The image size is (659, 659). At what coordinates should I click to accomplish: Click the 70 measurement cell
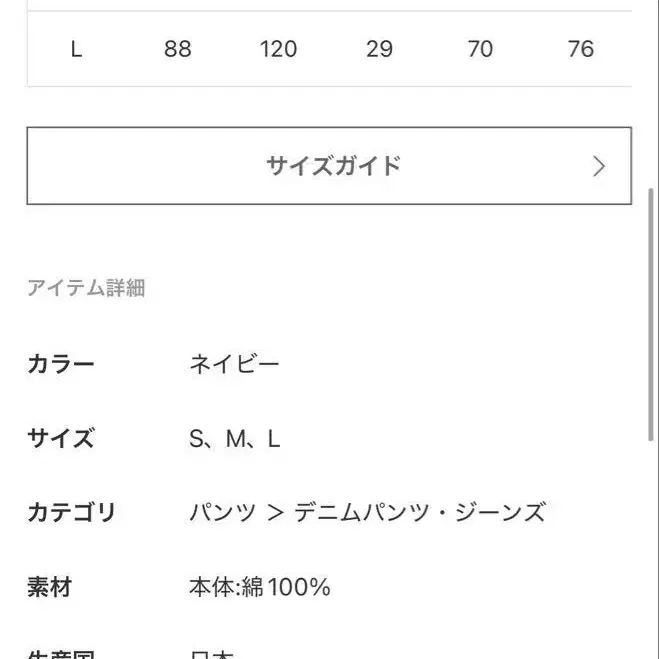pos(480,49)
